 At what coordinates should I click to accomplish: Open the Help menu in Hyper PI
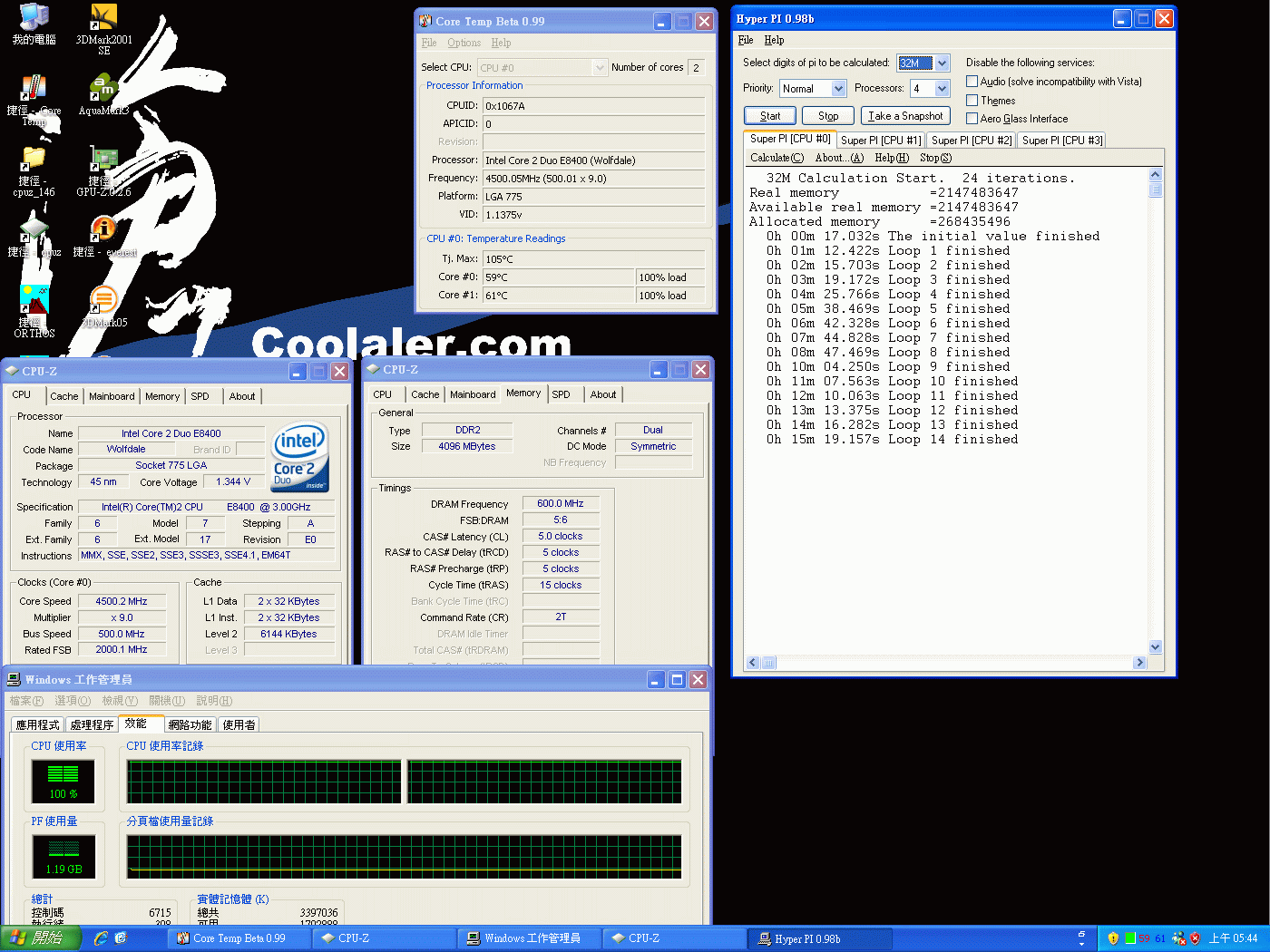click(x=774, y=40)
